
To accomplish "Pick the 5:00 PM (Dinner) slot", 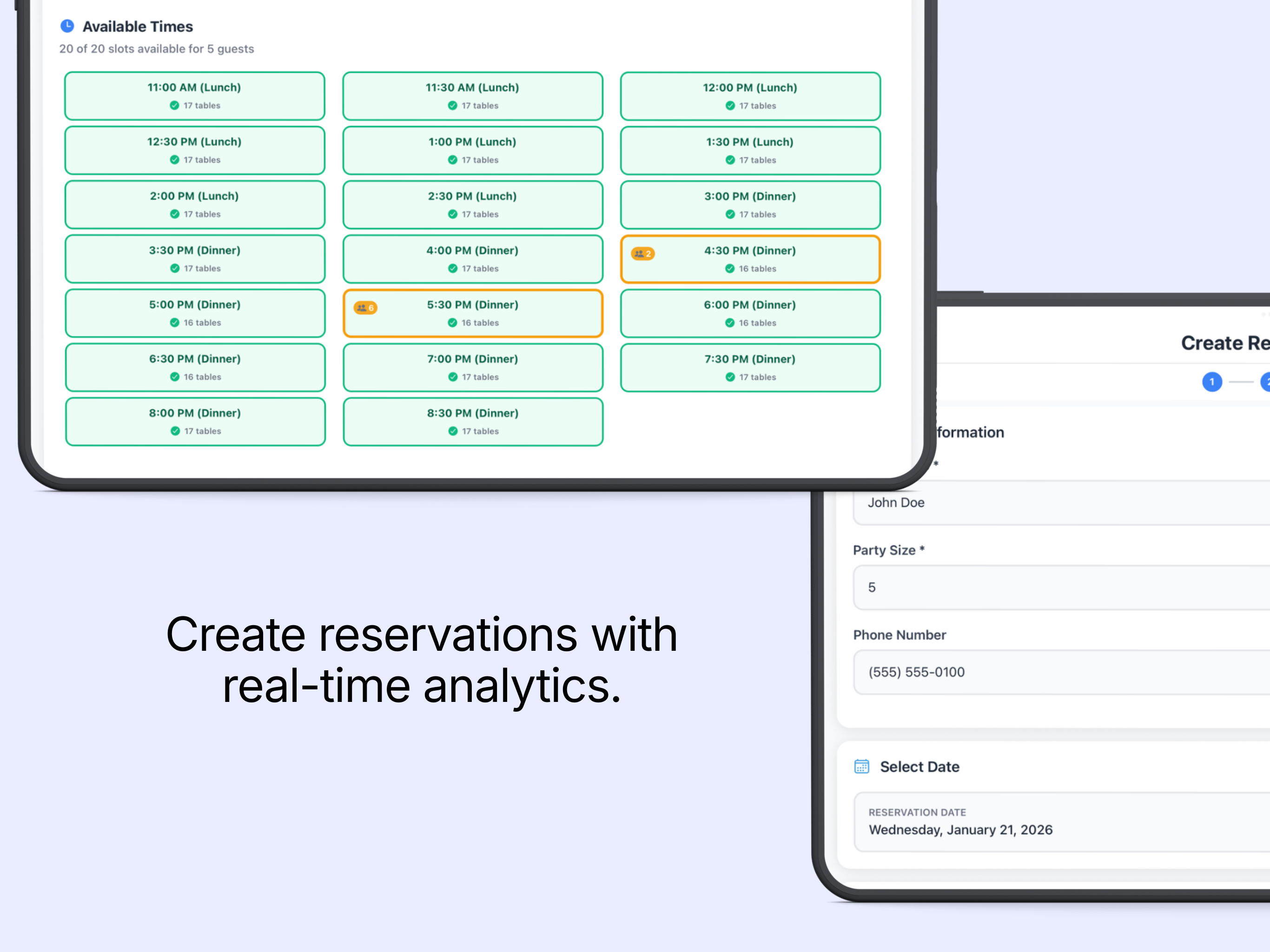I will 195,313.
